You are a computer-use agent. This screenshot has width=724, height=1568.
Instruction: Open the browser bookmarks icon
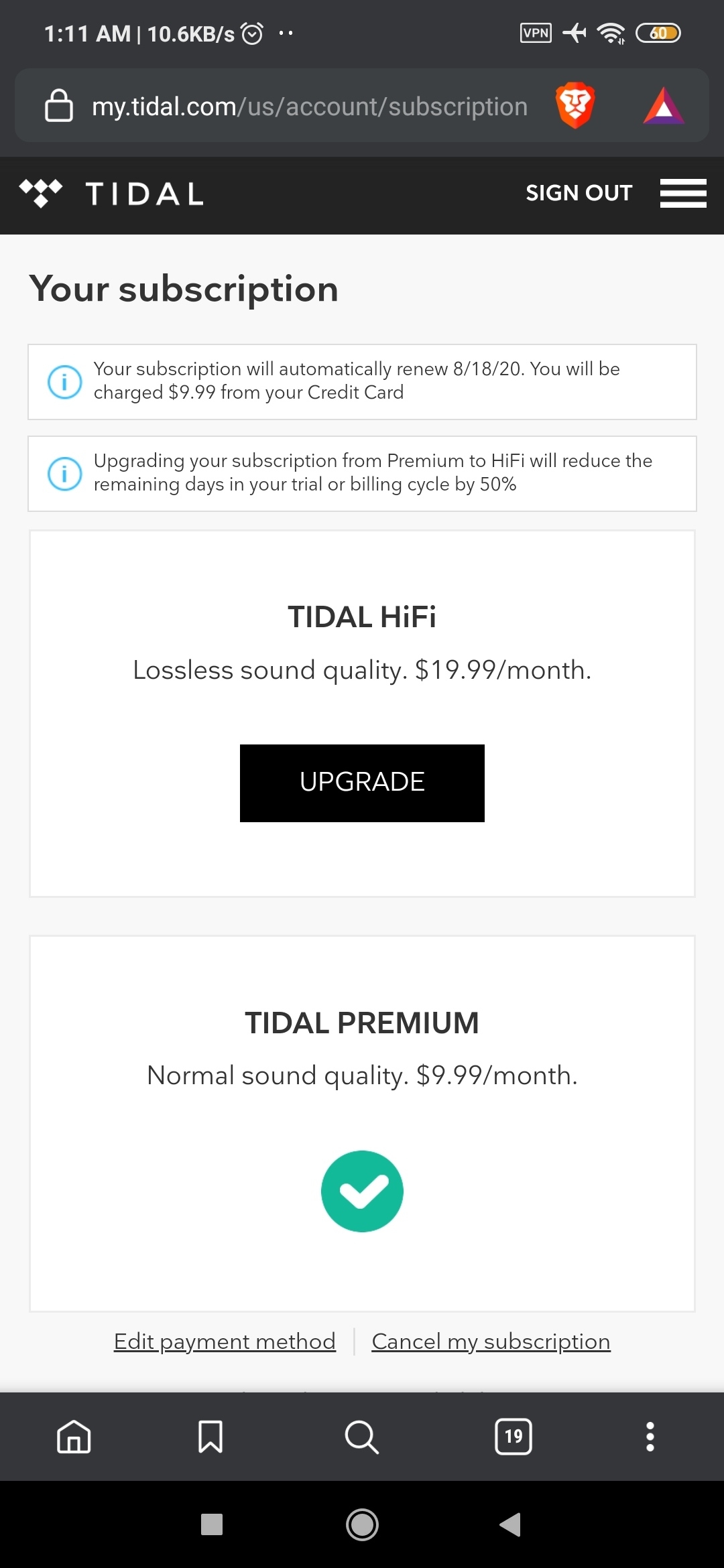click(210, 1437)
